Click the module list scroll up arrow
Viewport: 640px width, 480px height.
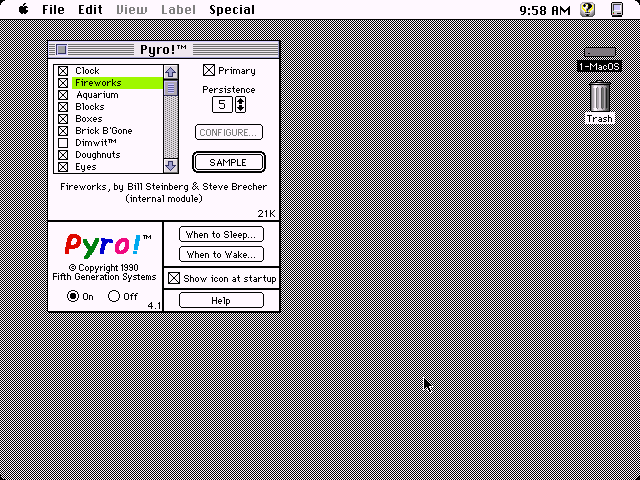[x=171, y=72]
